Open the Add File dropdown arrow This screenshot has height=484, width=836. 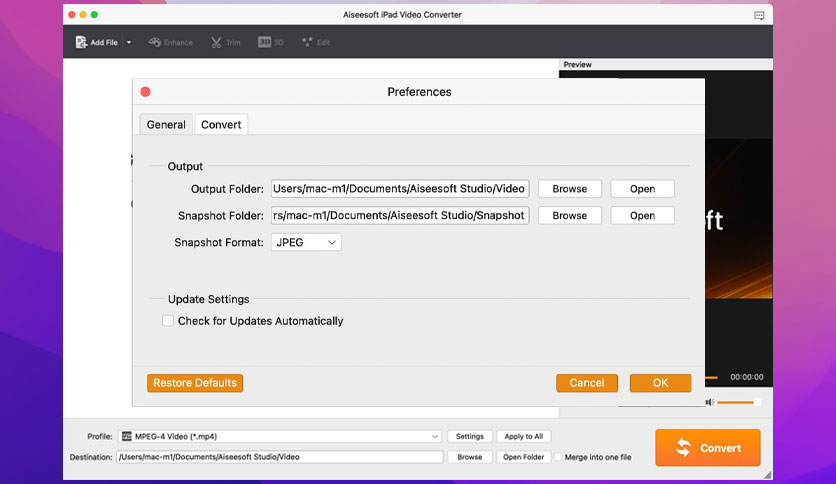(128, 42)
